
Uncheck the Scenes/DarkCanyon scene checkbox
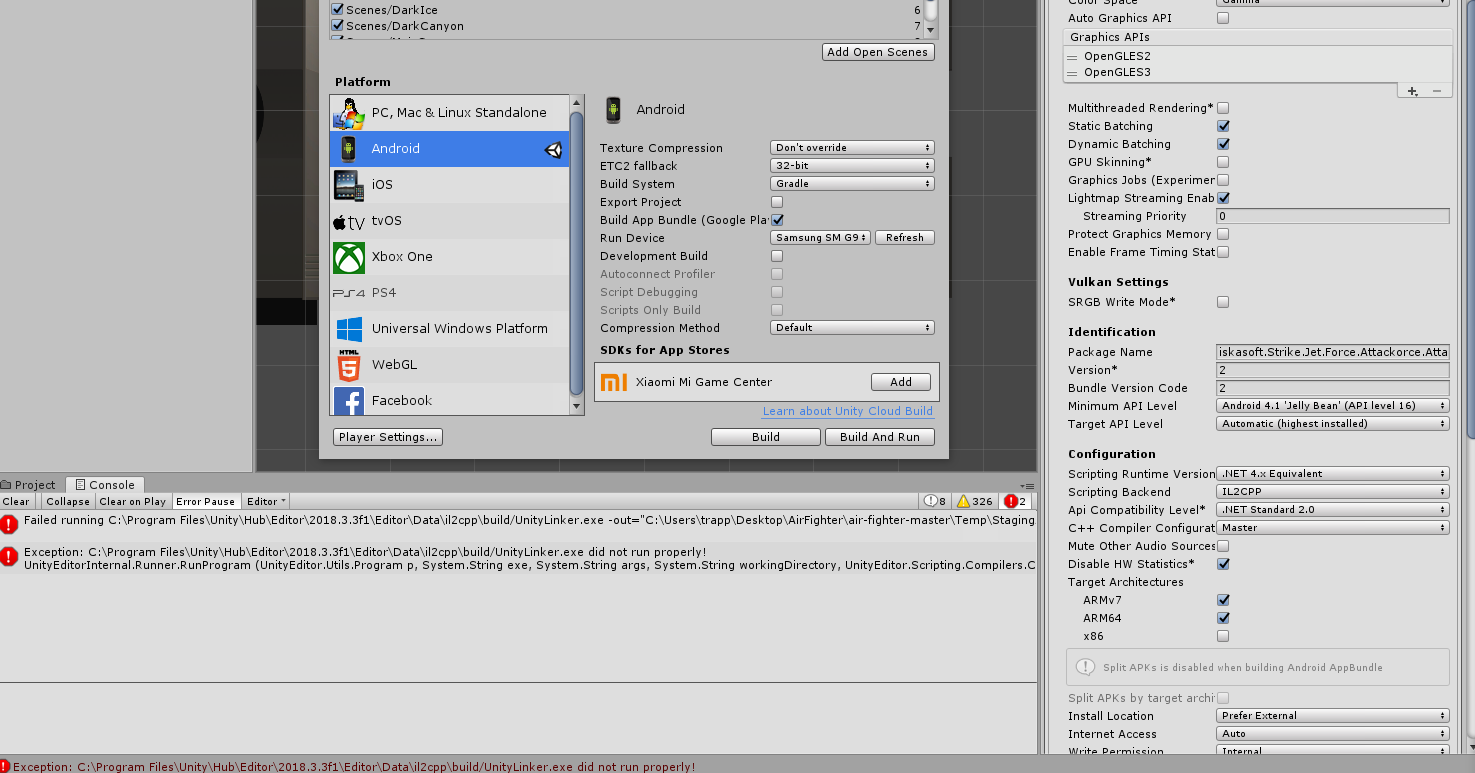click(338, 26)
